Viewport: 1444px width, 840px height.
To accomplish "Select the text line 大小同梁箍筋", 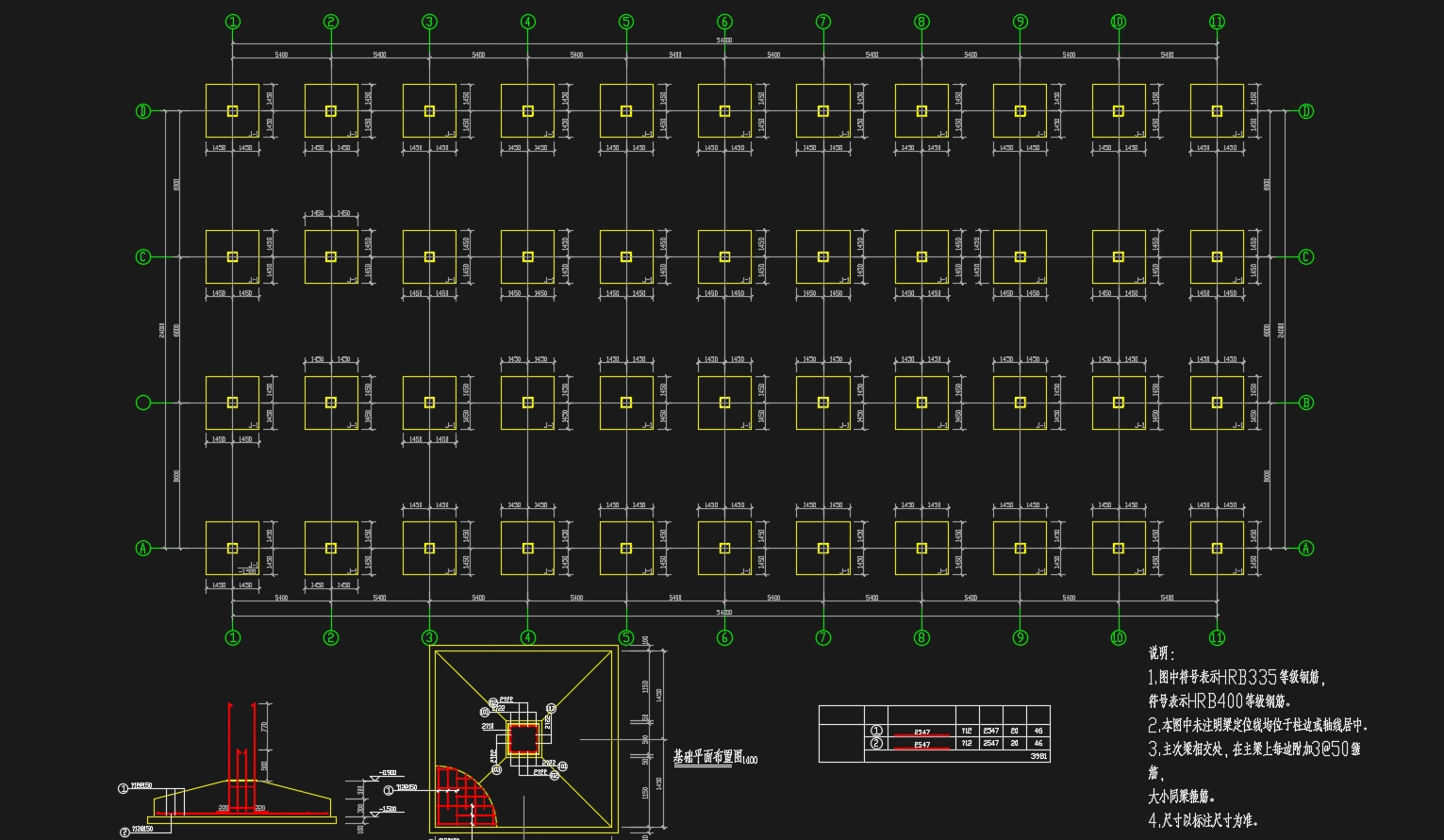I will pyautogui.click(x=1181, y=797).
